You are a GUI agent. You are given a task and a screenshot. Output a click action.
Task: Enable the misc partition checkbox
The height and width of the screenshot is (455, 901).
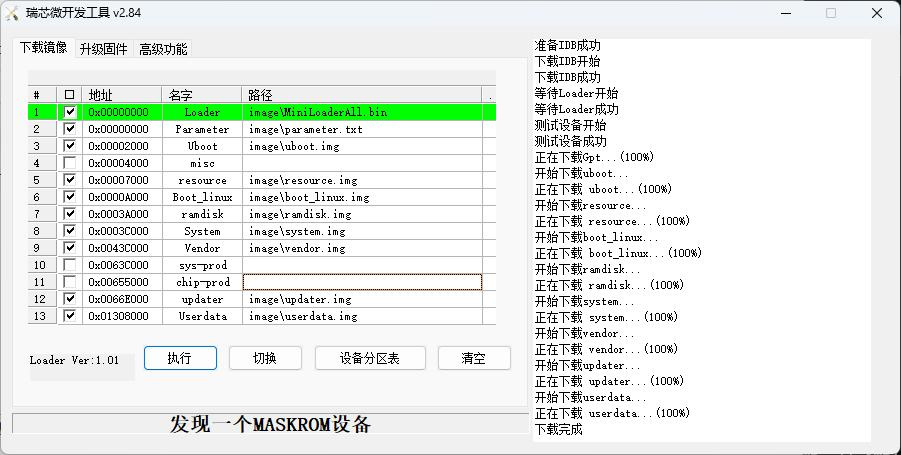tap(69, 163)
